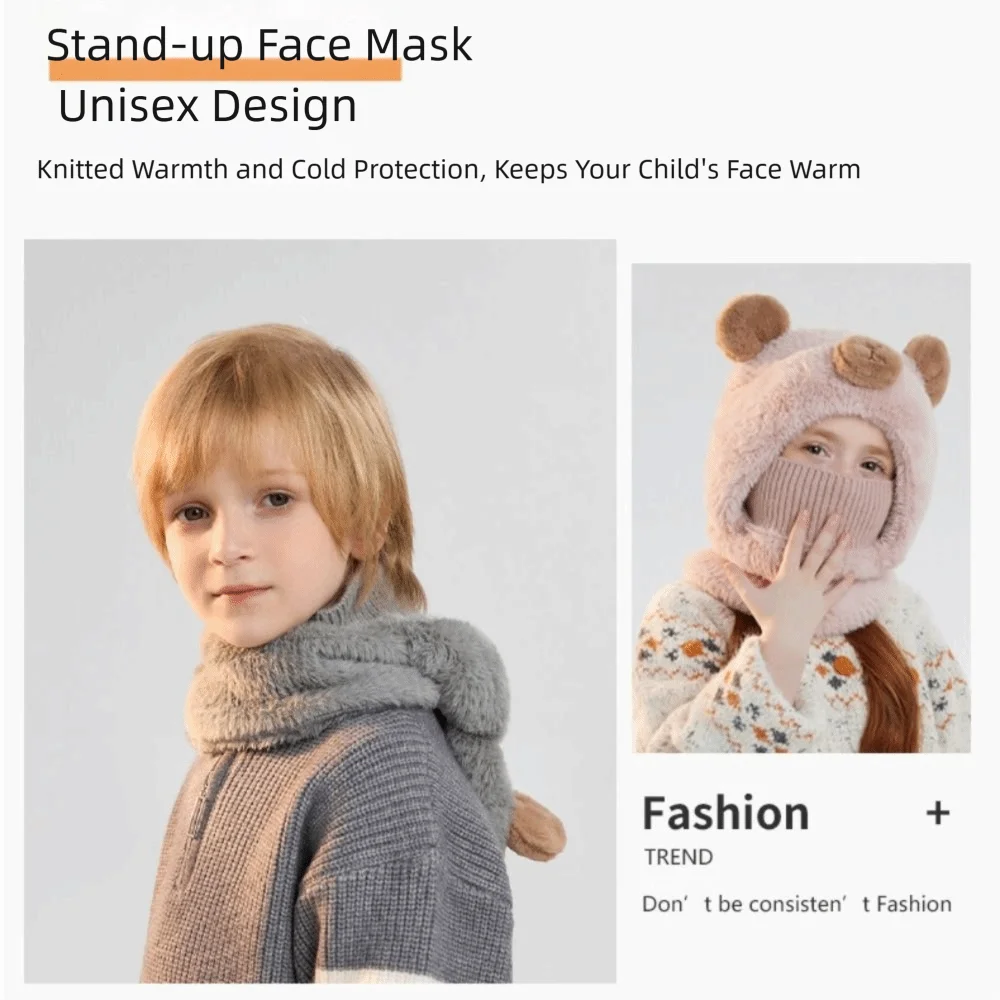Click the "Unisex Design" subtitle text
Image resolution: width=1000 pixels, height=1000 pixels.
pyautogui.click(x=207, y=106)
